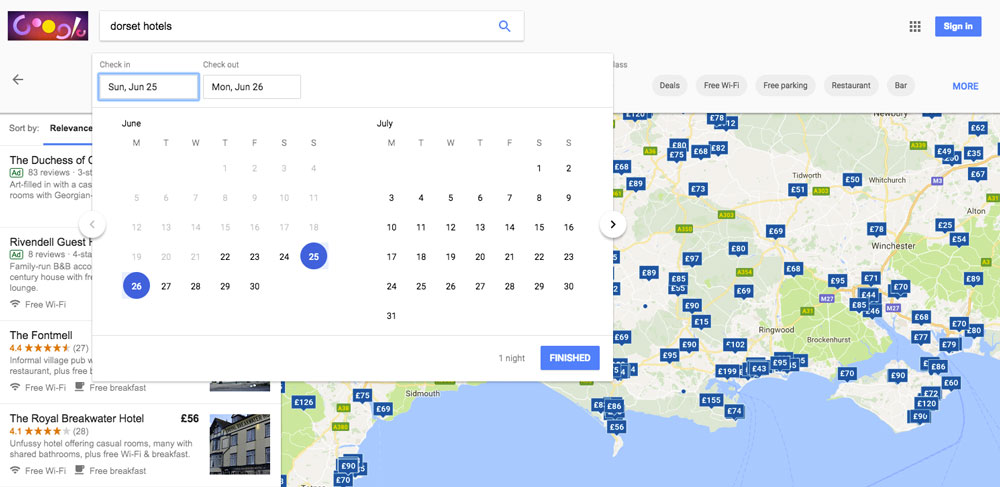Toggle the Free parking filter

coord(785,86)
